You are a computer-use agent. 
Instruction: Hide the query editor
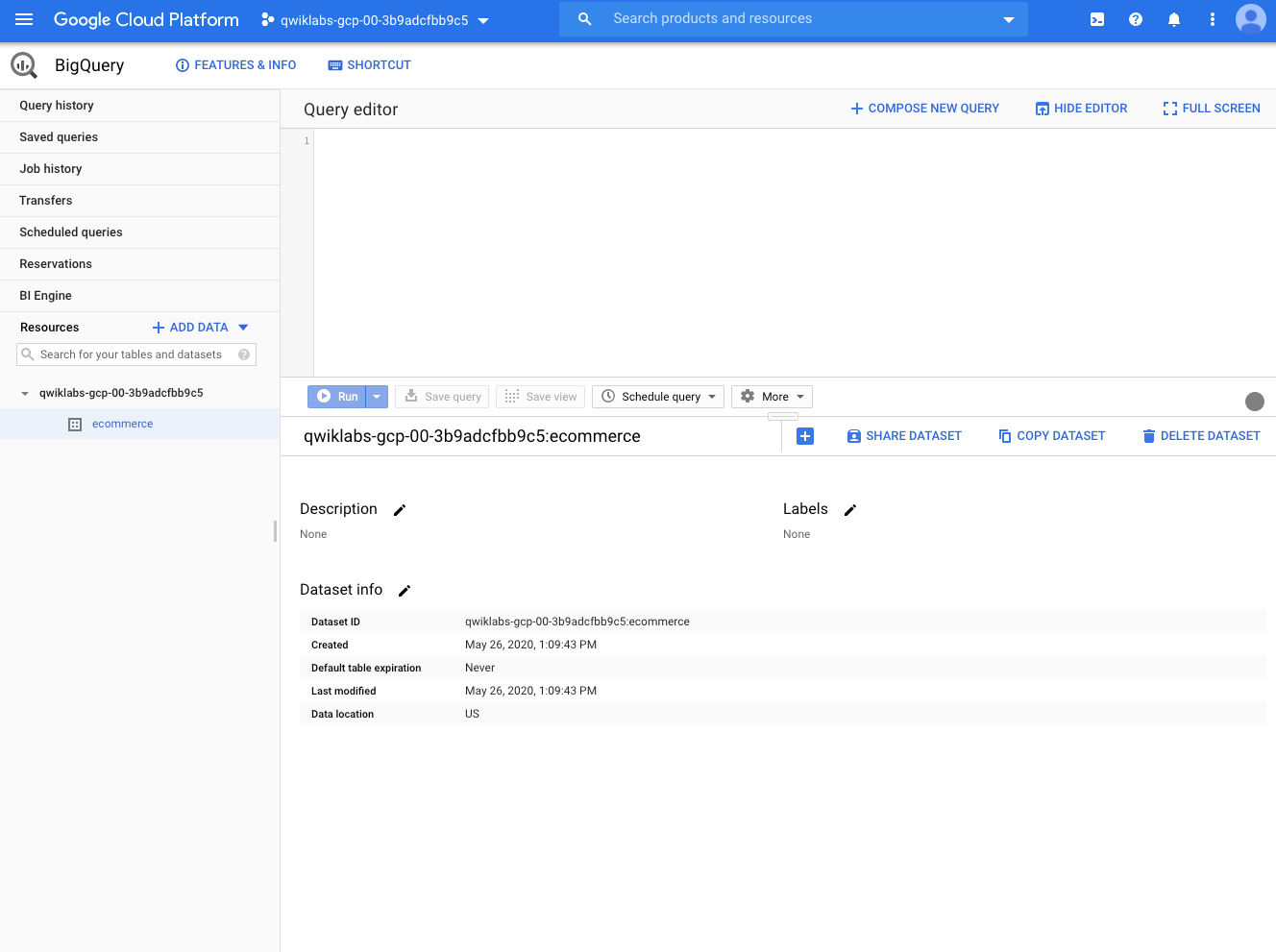tap(1081, 109)
